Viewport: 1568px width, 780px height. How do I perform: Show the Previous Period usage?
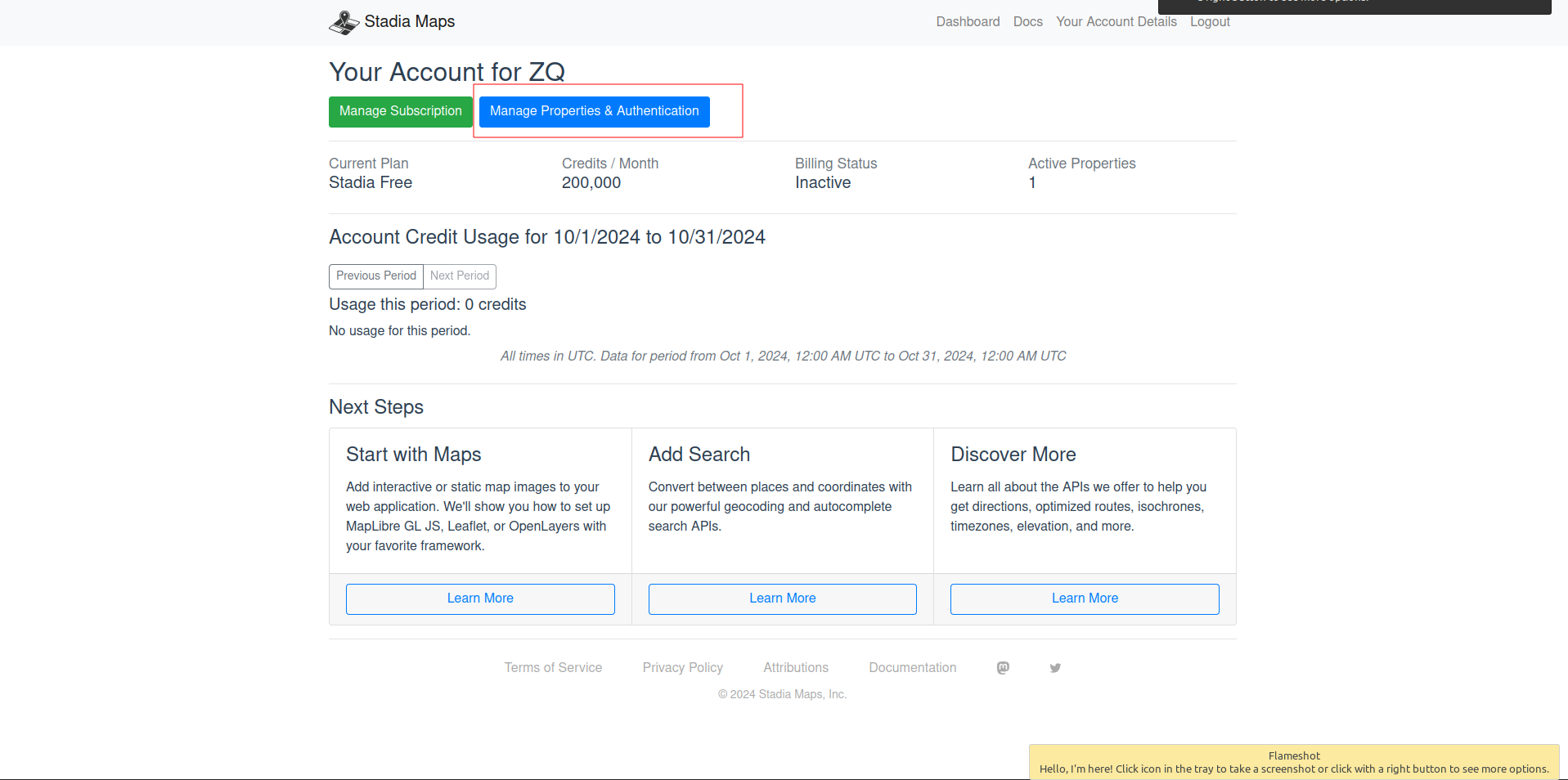point(375,276)
